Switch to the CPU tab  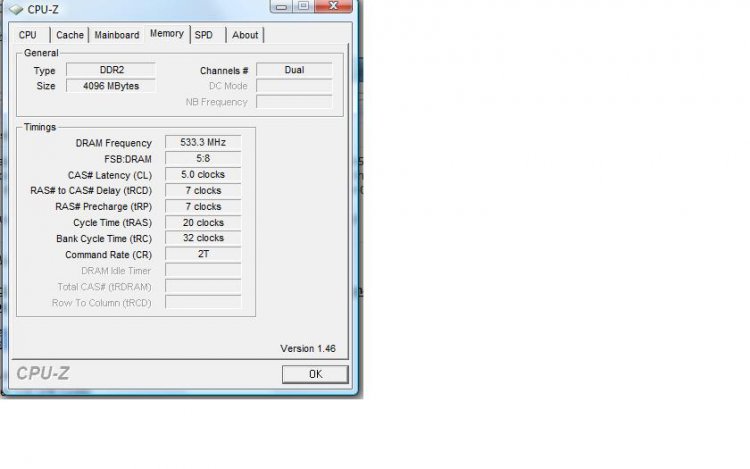(28, 35)
